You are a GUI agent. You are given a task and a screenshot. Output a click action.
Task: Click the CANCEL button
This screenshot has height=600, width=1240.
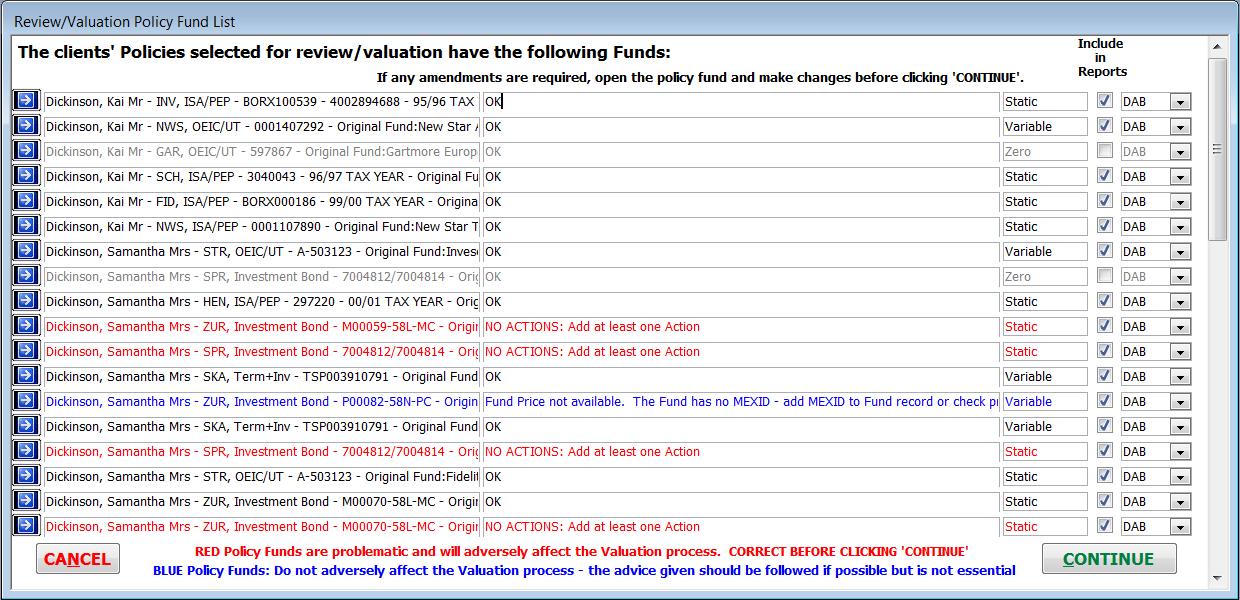click(x=78, y=559)
